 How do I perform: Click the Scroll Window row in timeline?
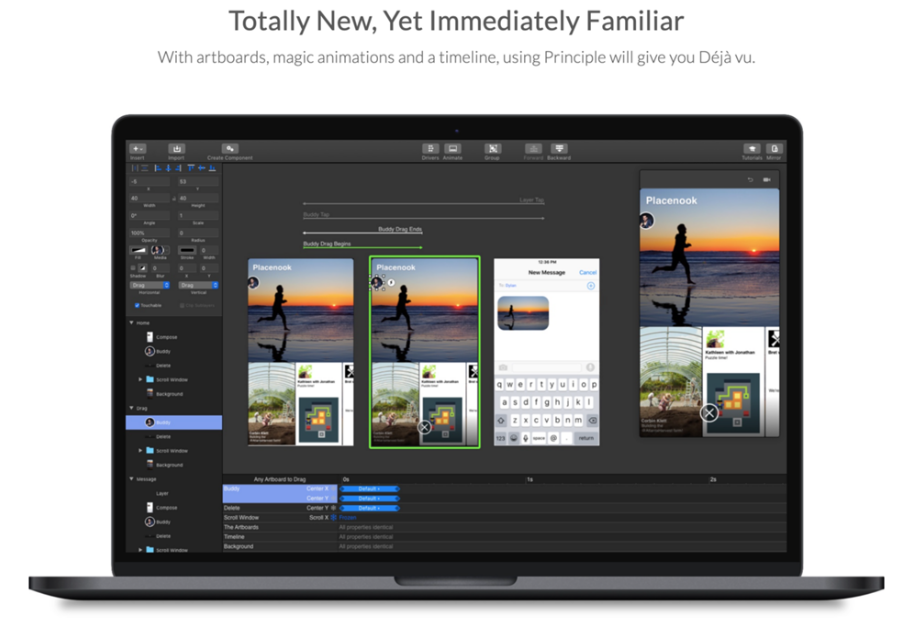coord(505,517)
